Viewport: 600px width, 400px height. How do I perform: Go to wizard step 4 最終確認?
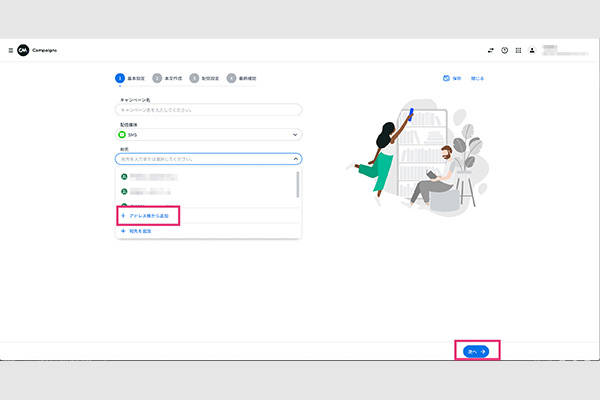pos(241,78)
